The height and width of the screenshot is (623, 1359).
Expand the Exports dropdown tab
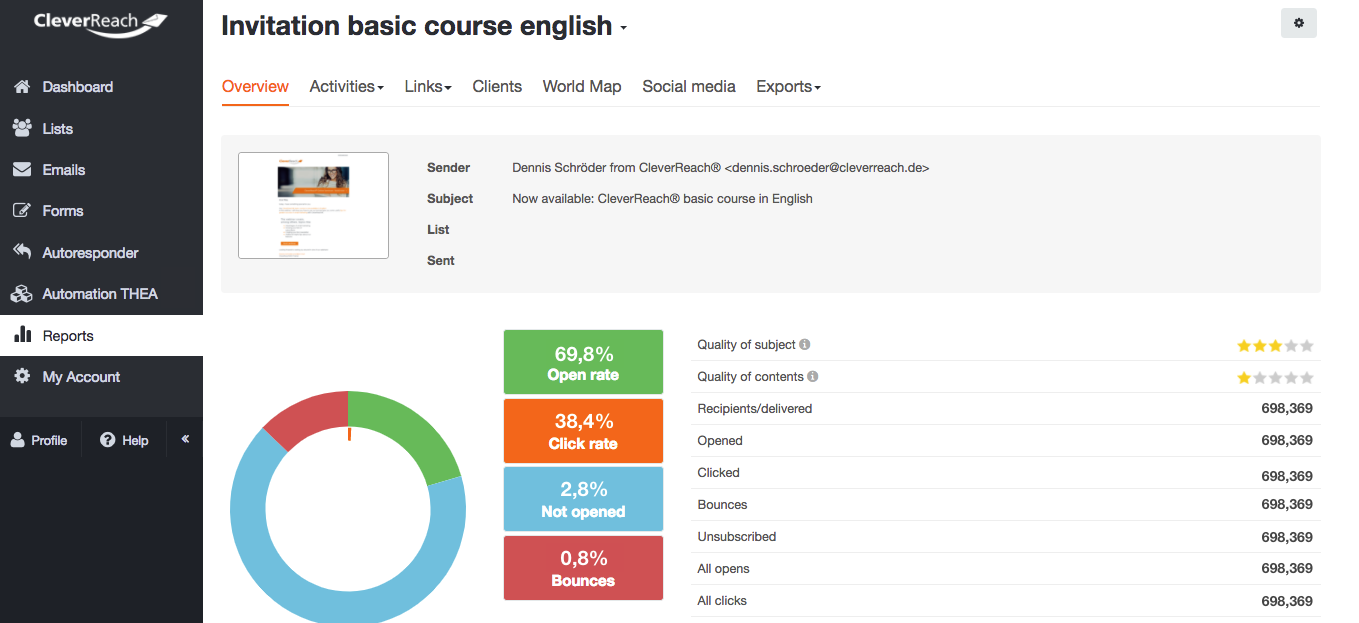pos(788,87)
